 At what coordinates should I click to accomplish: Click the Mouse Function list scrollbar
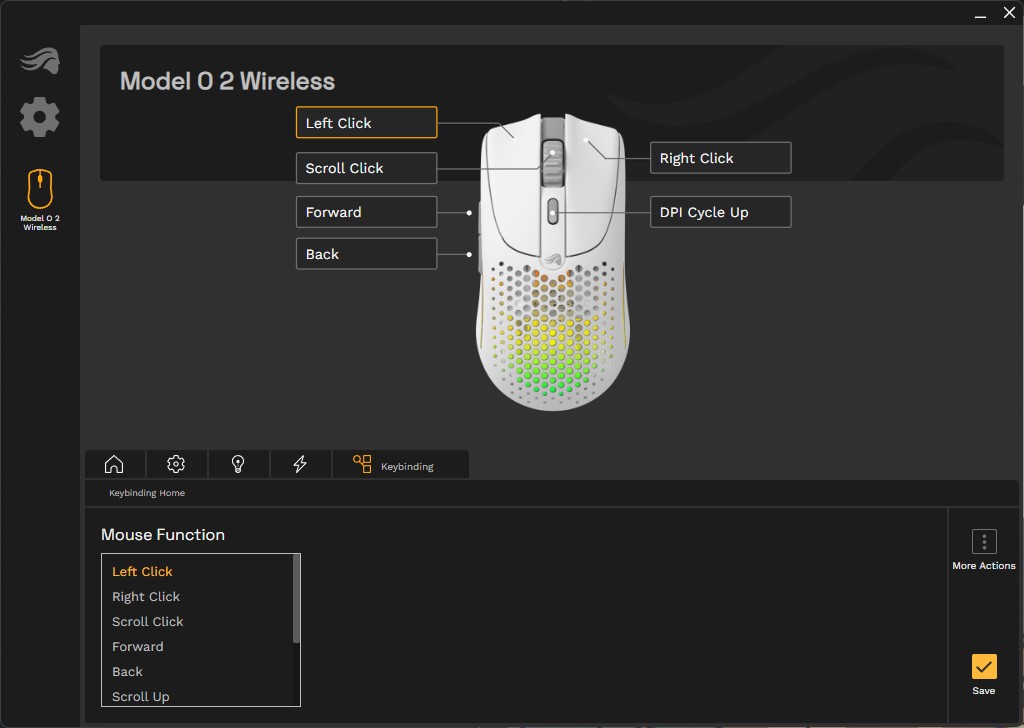(x=296, y=599)
